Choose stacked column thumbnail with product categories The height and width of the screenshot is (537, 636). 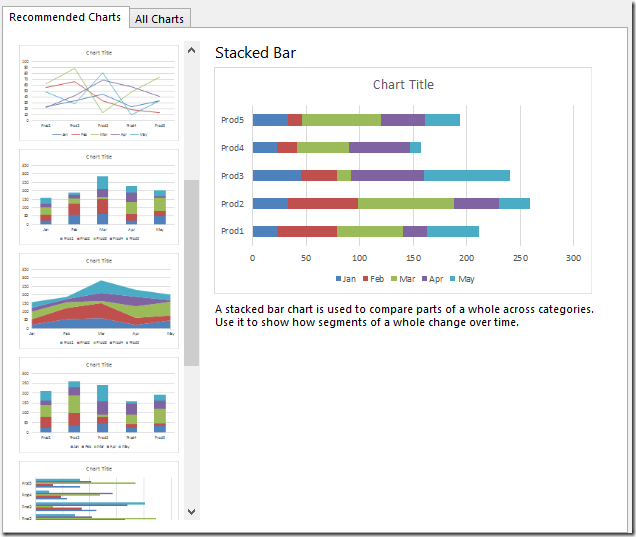coord(99,405)
